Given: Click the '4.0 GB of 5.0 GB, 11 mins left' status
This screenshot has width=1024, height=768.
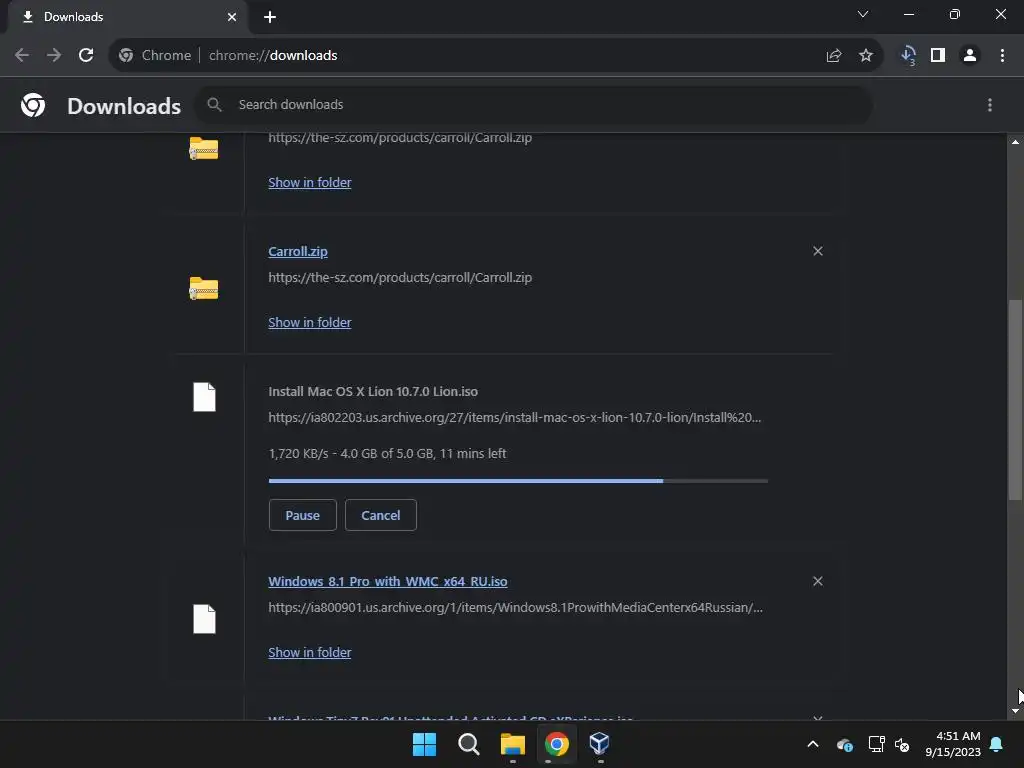Looking at the screenshot, I should (x=423, y=453).
